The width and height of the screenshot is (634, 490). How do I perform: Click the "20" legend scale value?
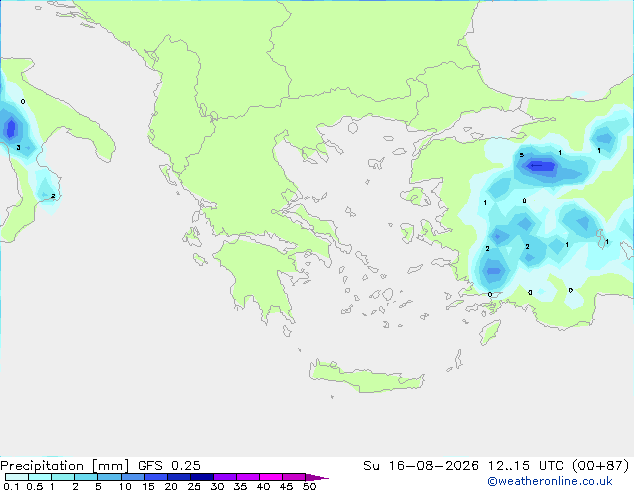click(171, 486)
